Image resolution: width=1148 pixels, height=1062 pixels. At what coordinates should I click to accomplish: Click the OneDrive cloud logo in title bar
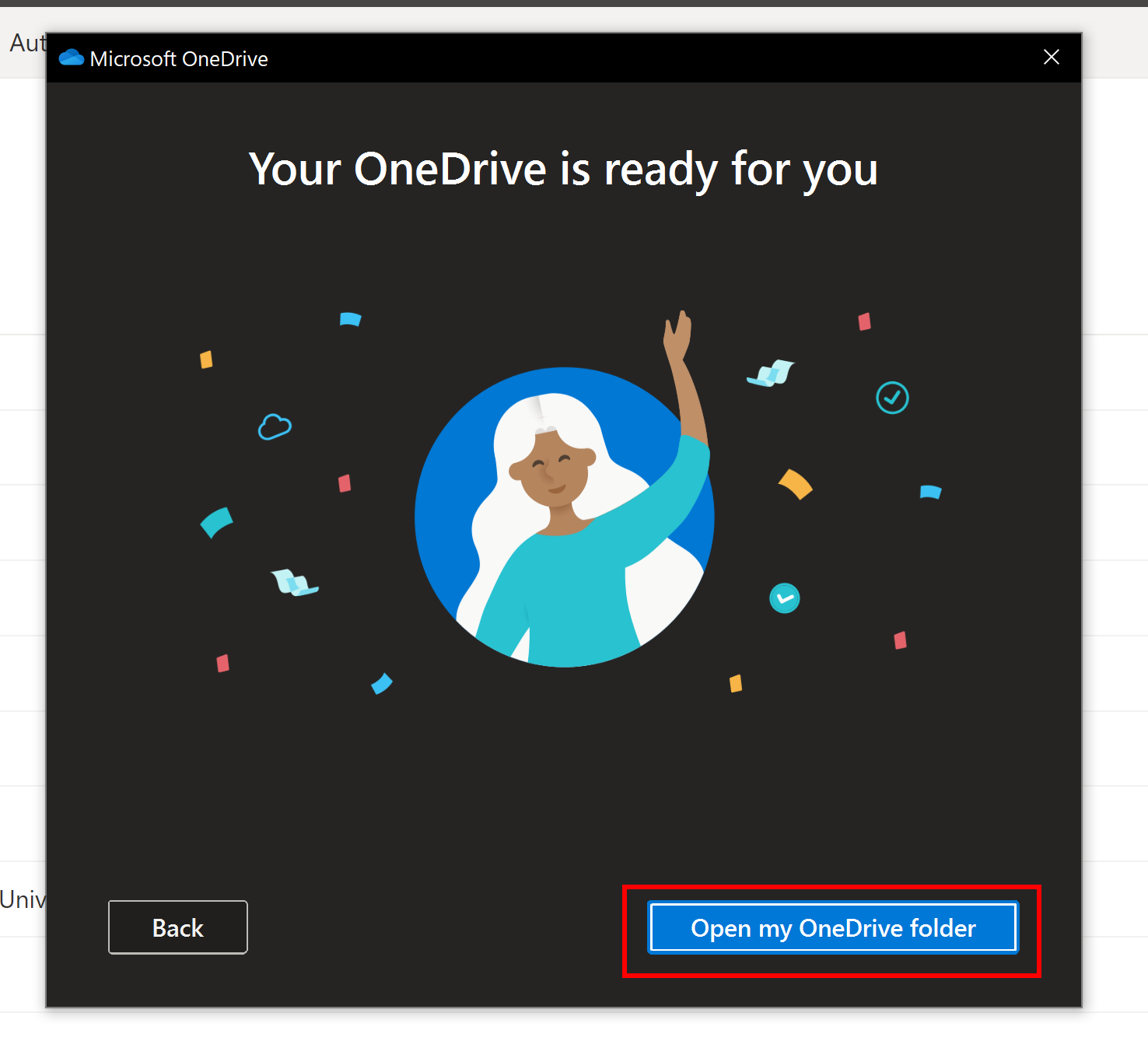pyautogui.click(x=72, y=58)
